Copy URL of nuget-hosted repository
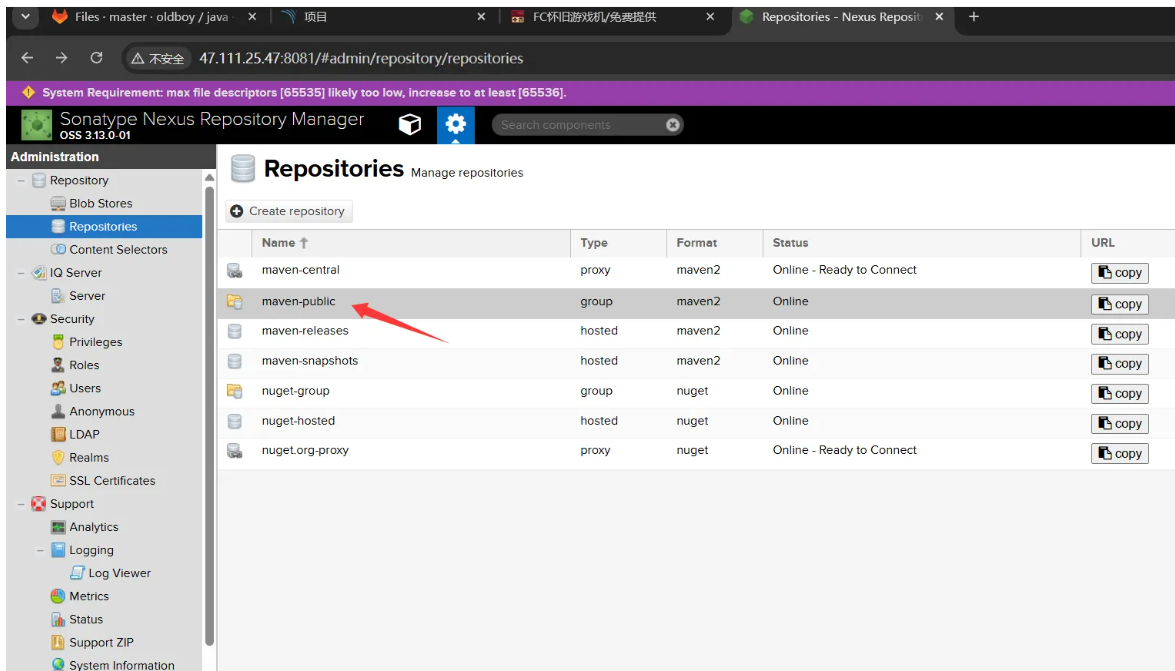The height and width of the screenshot is (671, 1175). tap(1120, 424)
